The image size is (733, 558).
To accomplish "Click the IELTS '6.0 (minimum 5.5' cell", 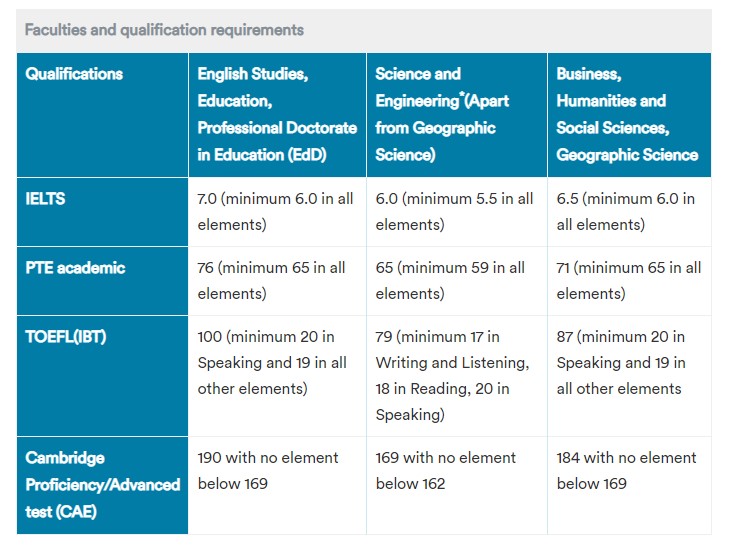I will 455,211.
